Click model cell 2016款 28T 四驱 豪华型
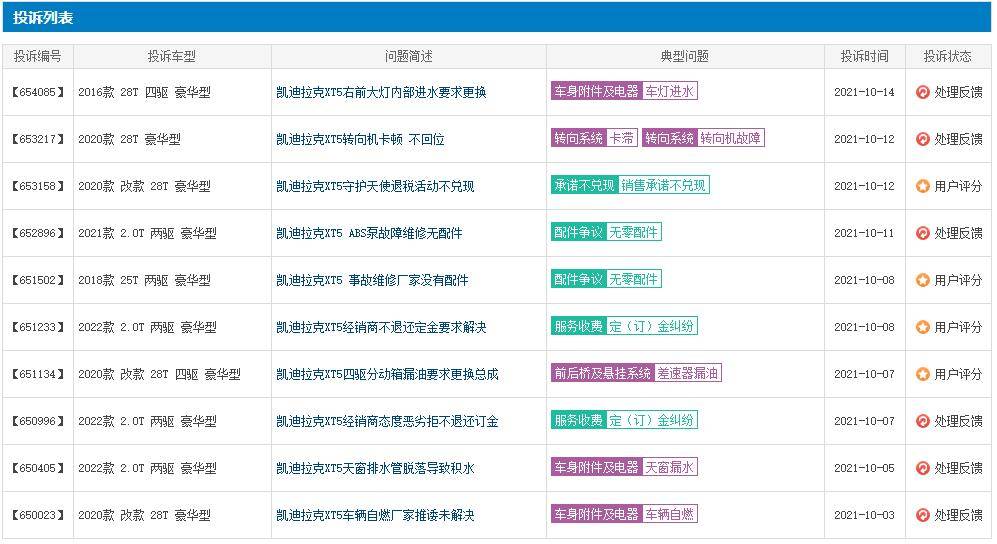The height and width of the screenshot is (544, 997). [x=144, y=92]
